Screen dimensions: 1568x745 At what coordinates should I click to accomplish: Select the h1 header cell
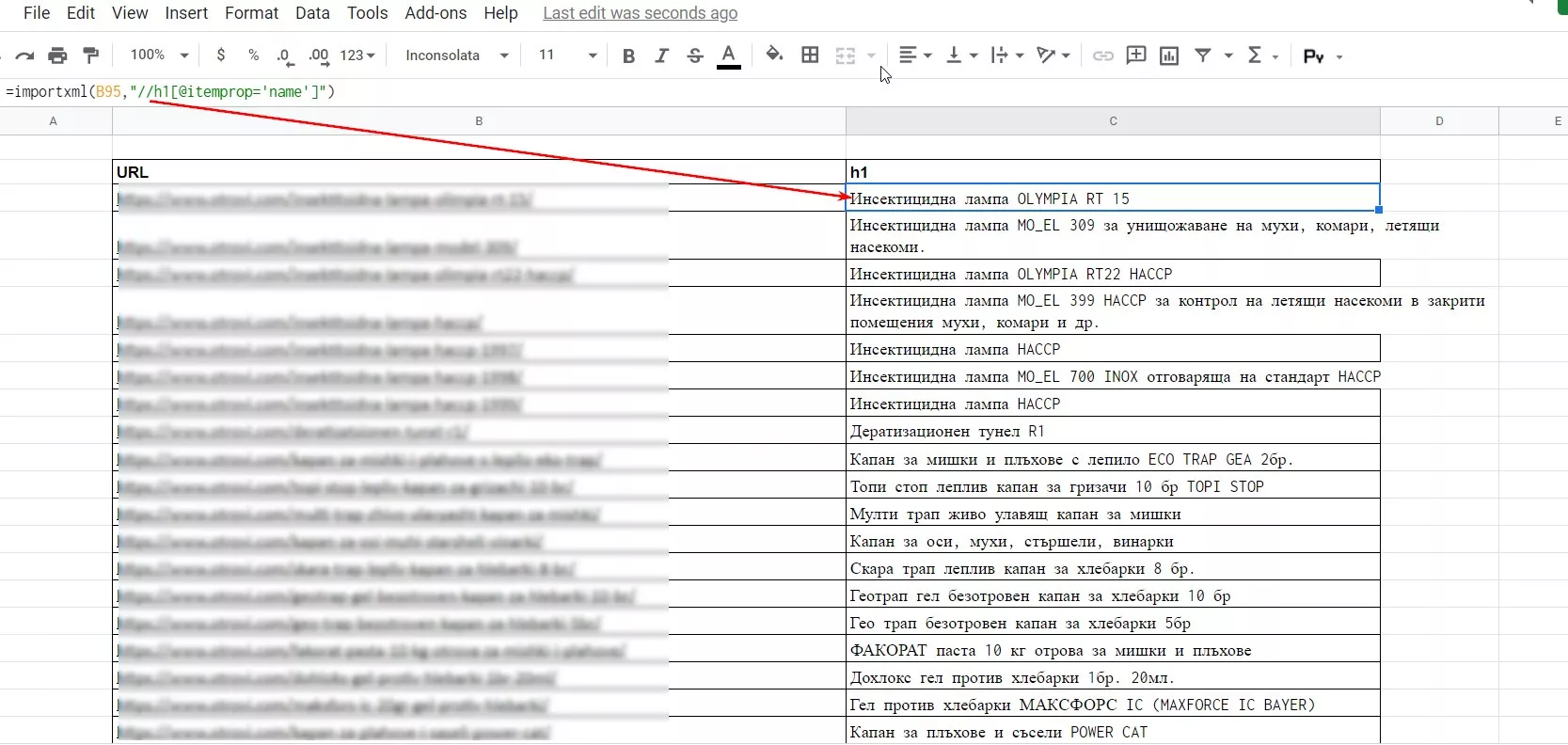click(1113, 172)
